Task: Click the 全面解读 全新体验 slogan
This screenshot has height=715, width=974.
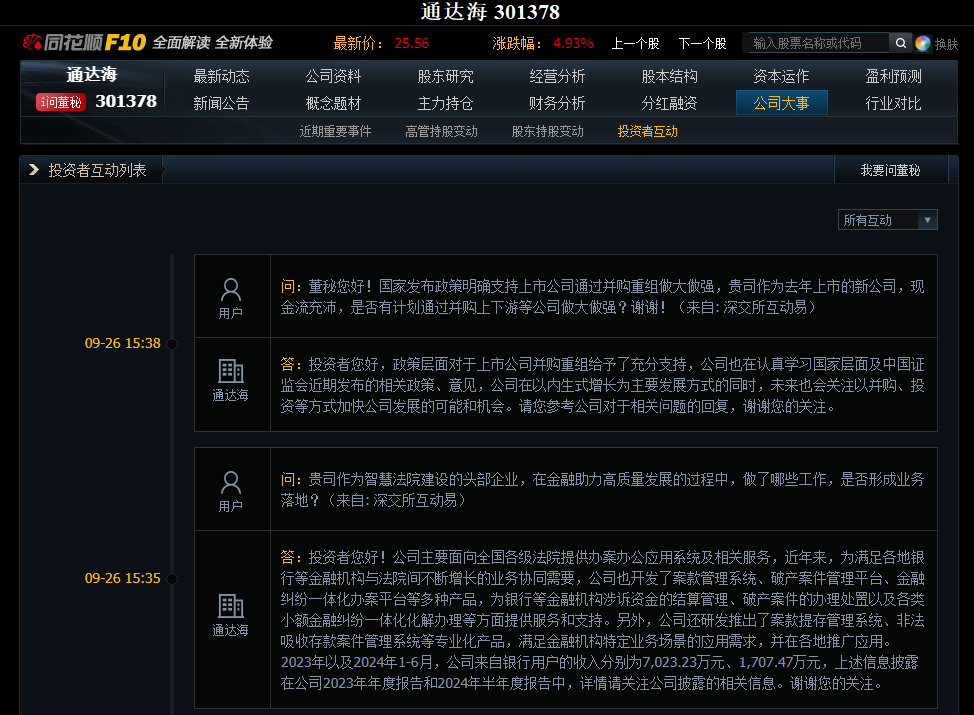Action: [212, 43]
